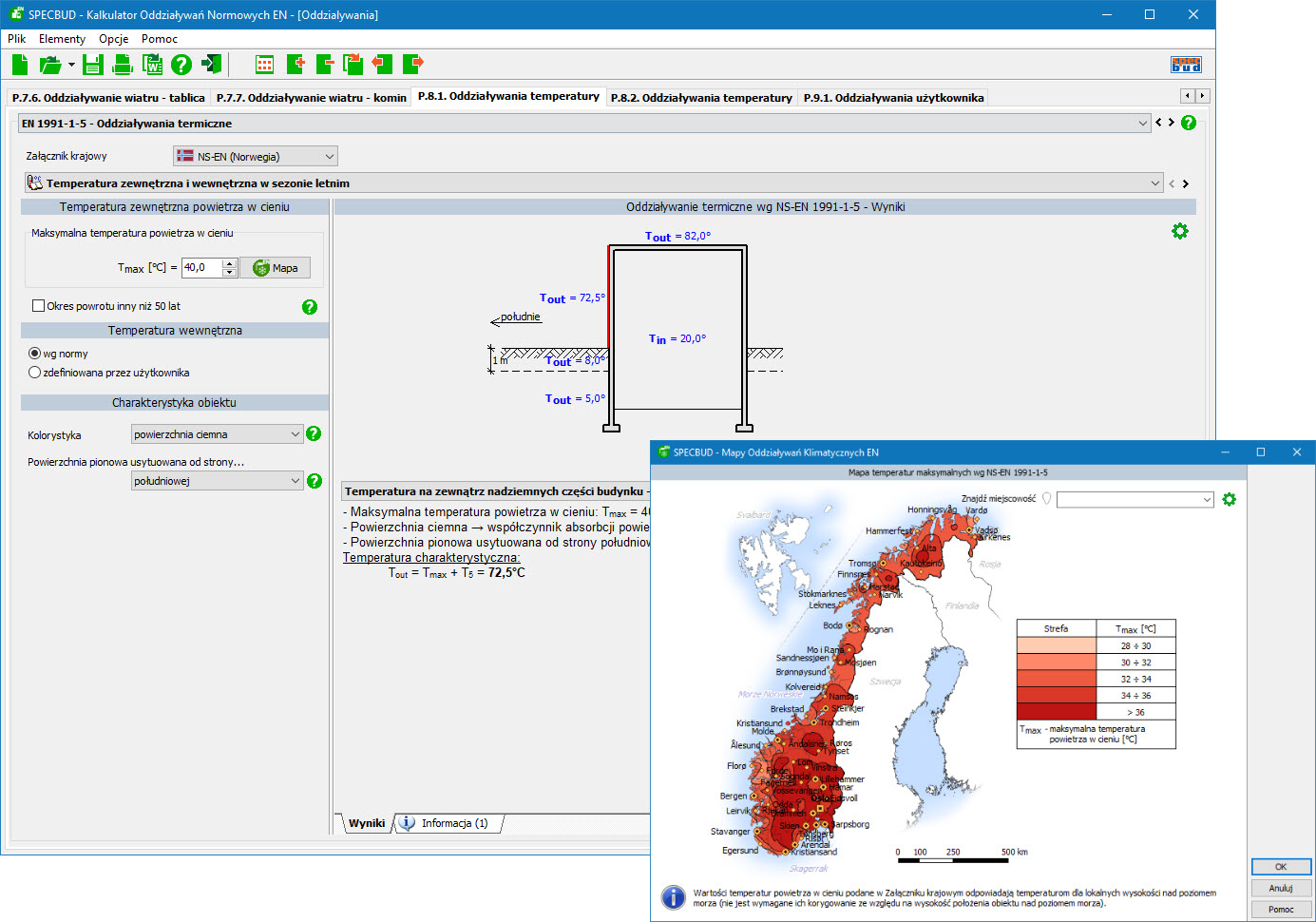Click the save diskette toolbar icon
Viewport: 1316px width, 922px height.
tap(92, 65)
